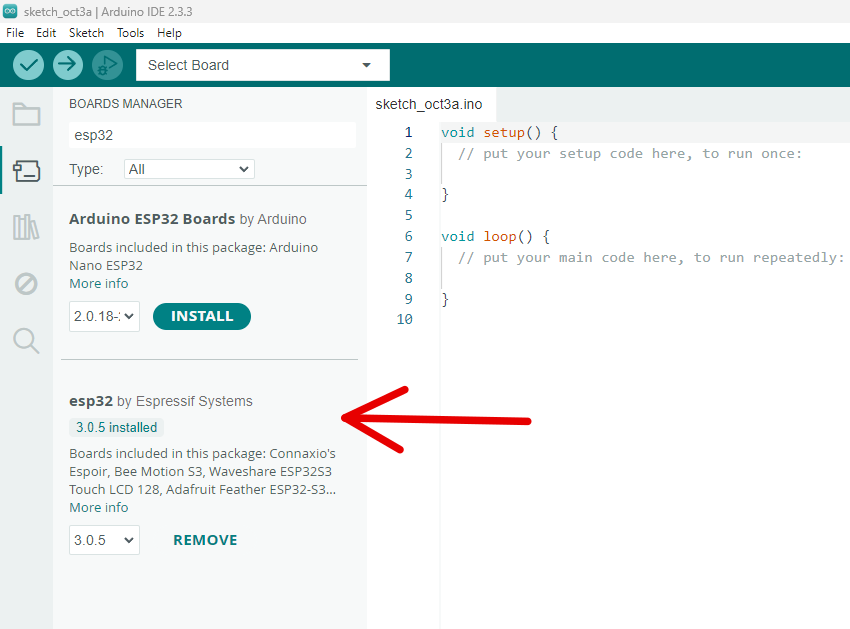Open the Library Manager sidebar icon

(x=26, y=227)
